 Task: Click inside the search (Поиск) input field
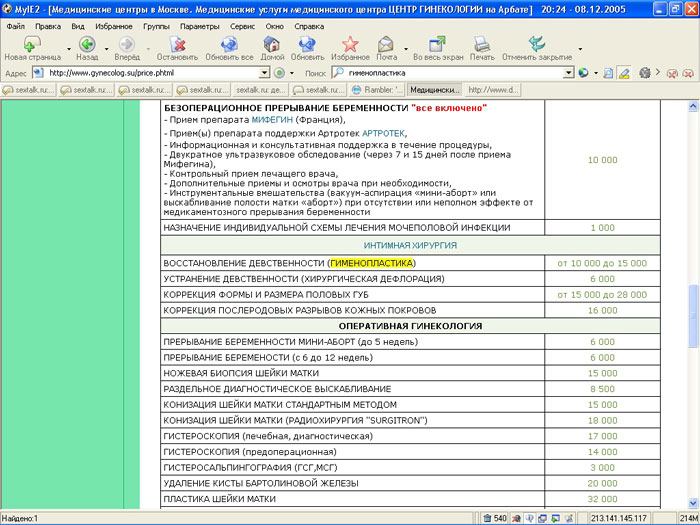click(x=450, y=73)
